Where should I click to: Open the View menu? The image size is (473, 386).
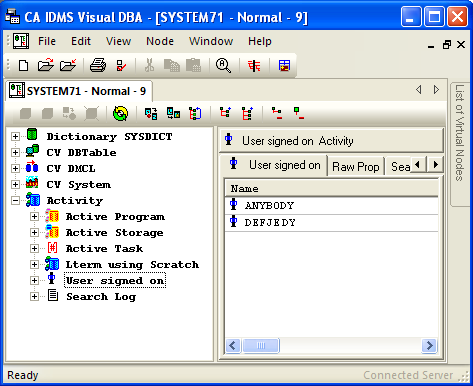[x=118, y=41]
